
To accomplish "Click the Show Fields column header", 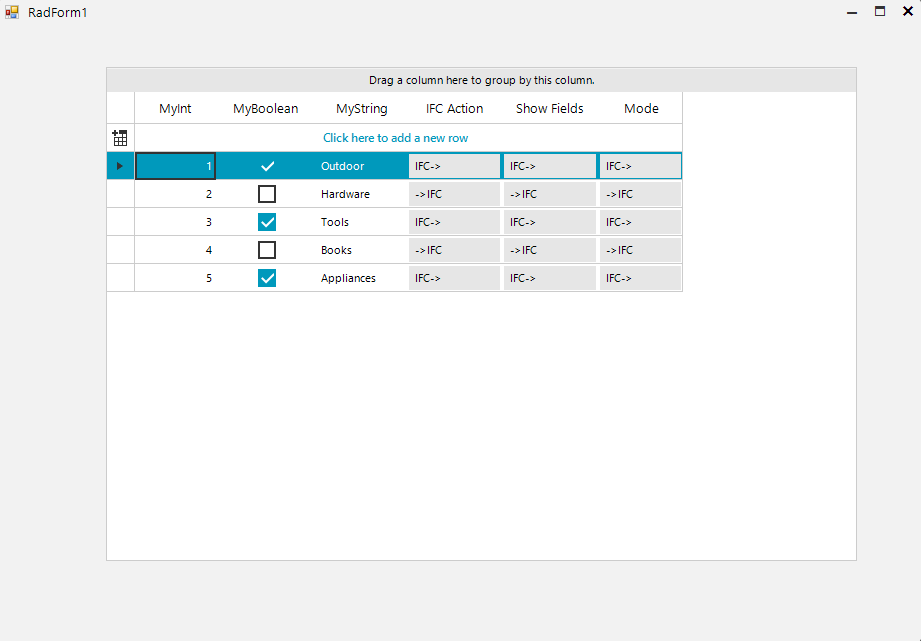I will pyautogui.click(x=549, y=108).
